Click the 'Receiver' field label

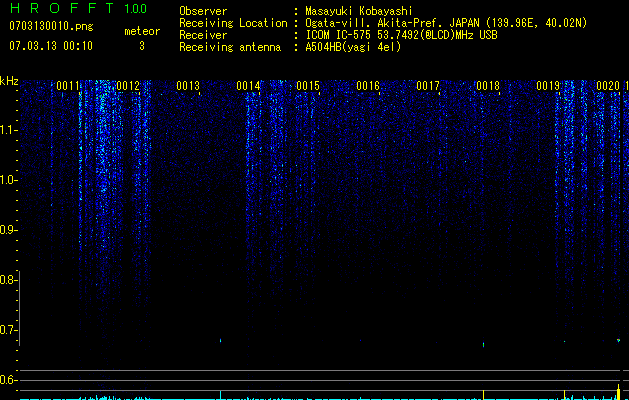coord(203,35)
